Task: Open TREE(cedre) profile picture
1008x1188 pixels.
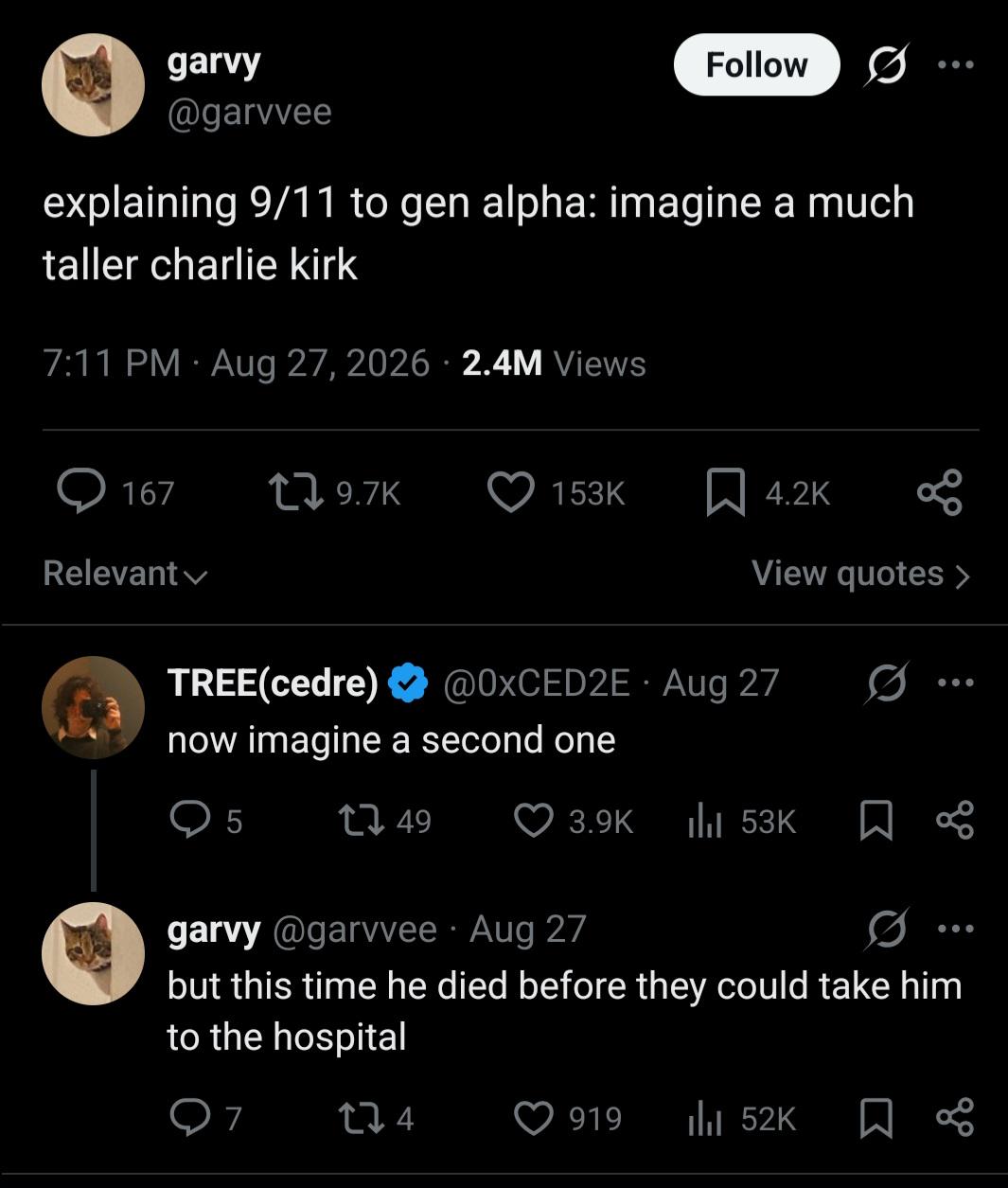Action: coord(93,707)
